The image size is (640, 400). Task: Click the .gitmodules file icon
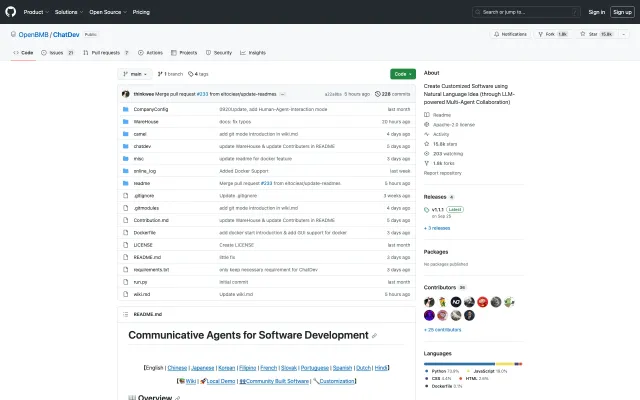coord(126,208)
